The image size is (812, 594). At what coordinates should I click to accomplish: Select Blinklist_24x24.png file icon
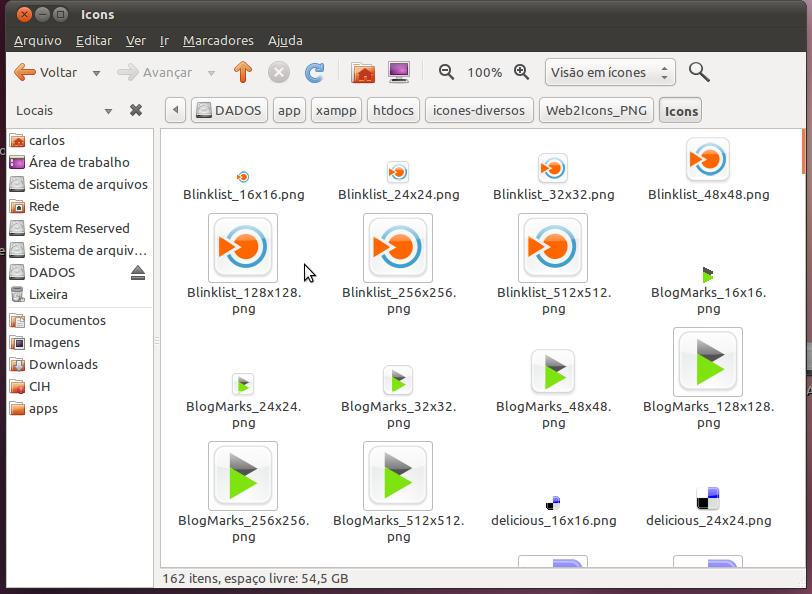pos(398,172)
